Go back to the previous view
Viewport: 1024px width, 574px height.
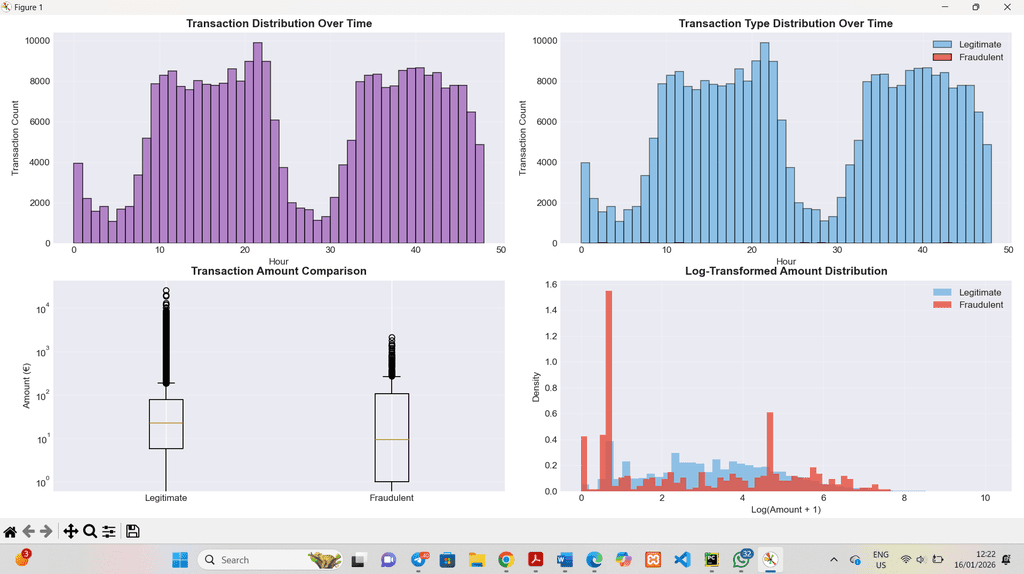[28, 532]
